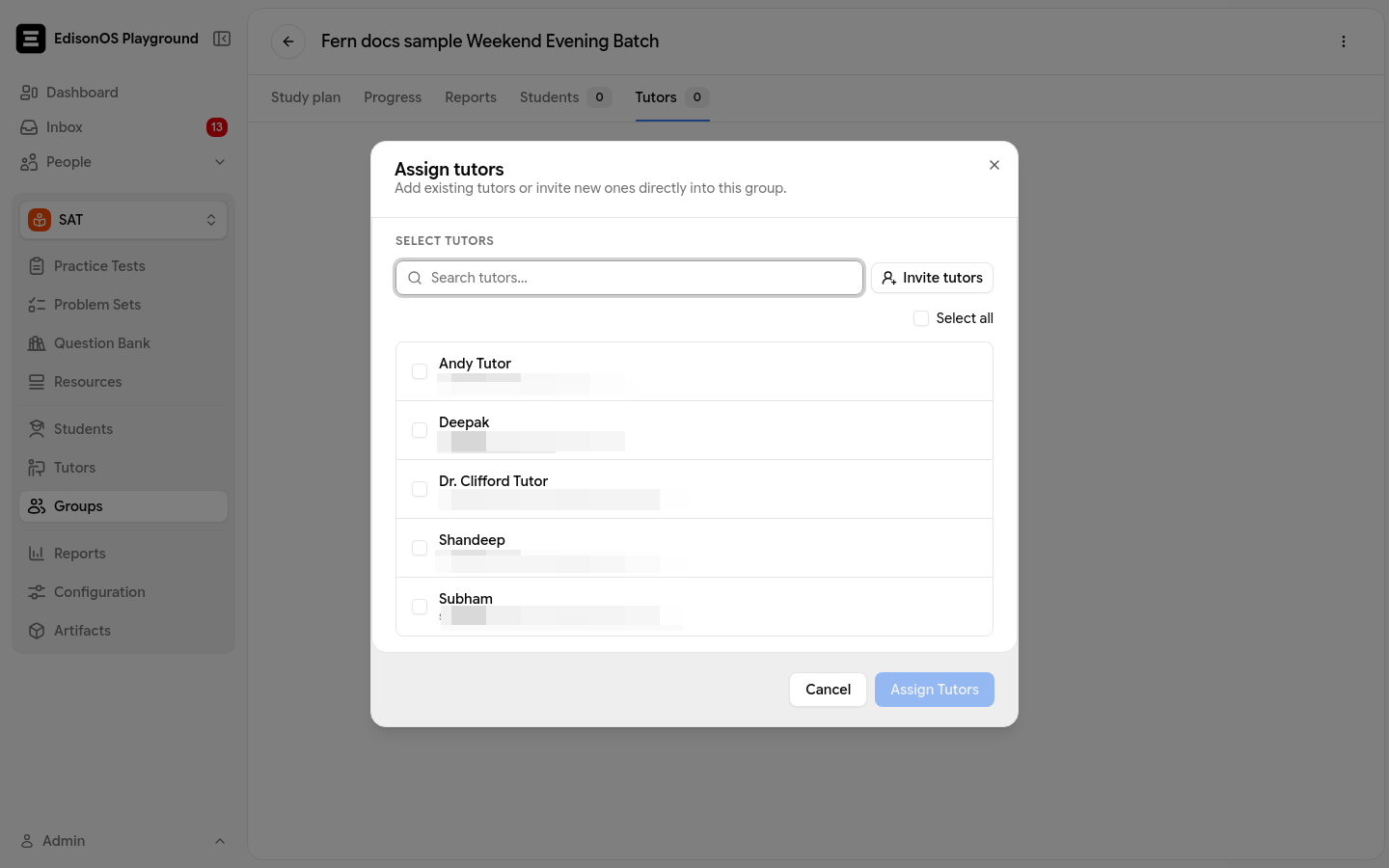
Task: Collapse sidebar with panel toggle icon
Action: (x=222, y=39)
